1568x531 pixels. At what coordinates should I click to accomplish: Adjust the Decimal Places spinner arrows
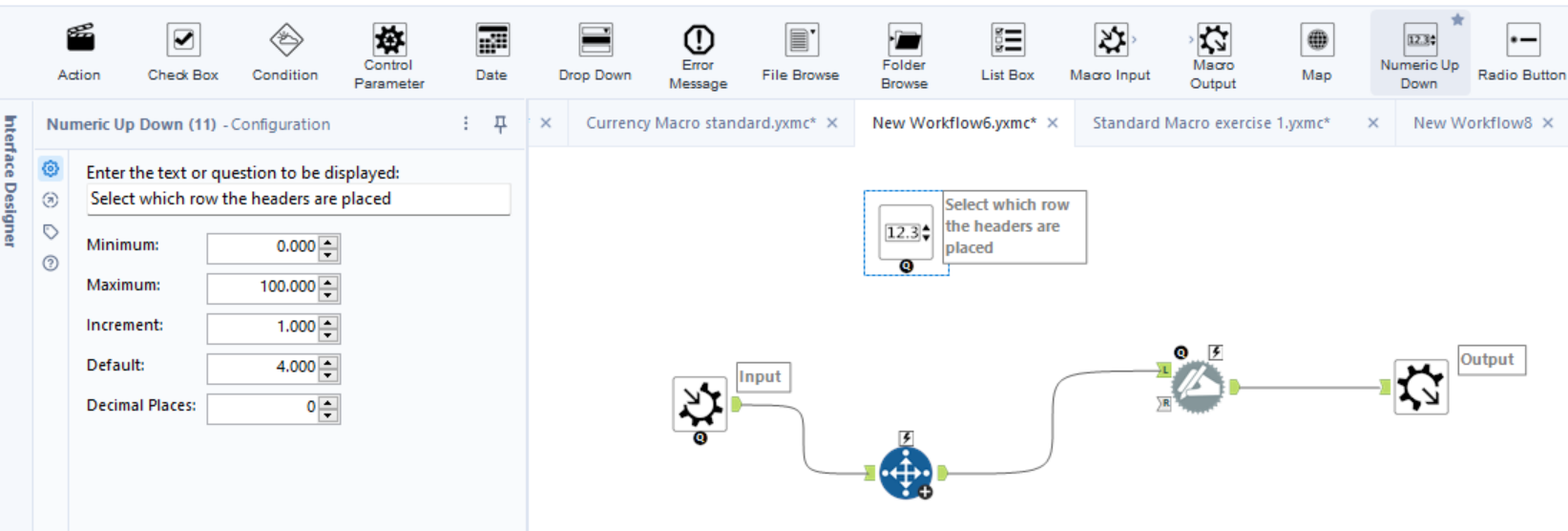pos(329,409)
